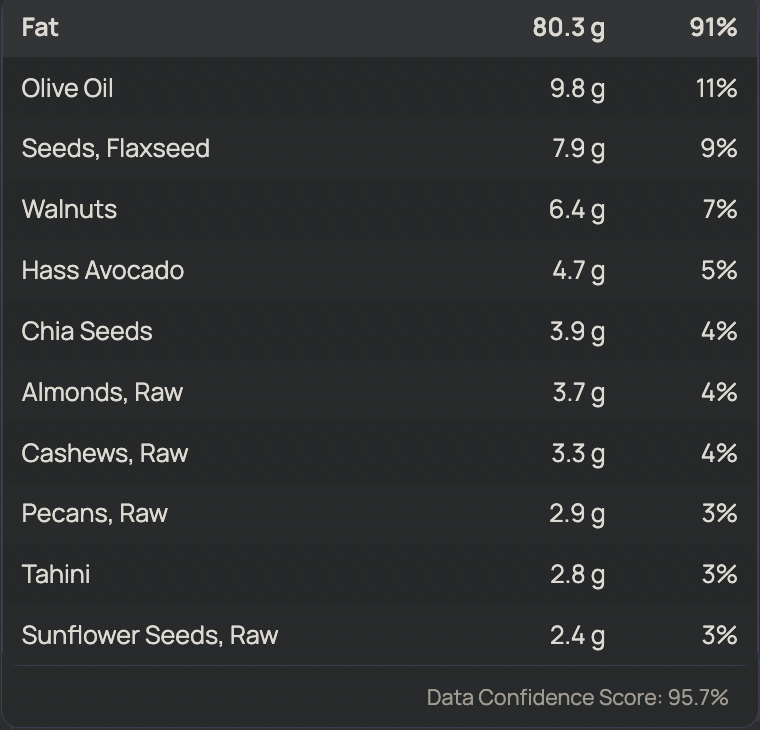Viewport: 760px width, 730px height.
Task: Click the Almonds, Raw food item
Action: 102,392
